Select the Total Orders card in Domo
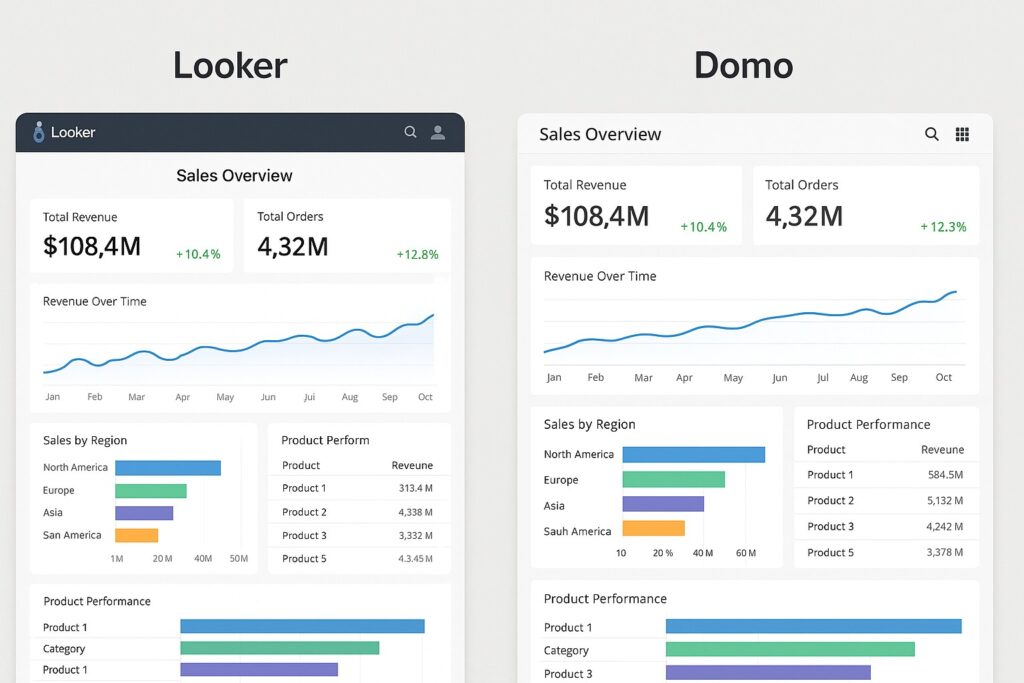The width and height of the screenshot is (1024, 683). point(866,205)
